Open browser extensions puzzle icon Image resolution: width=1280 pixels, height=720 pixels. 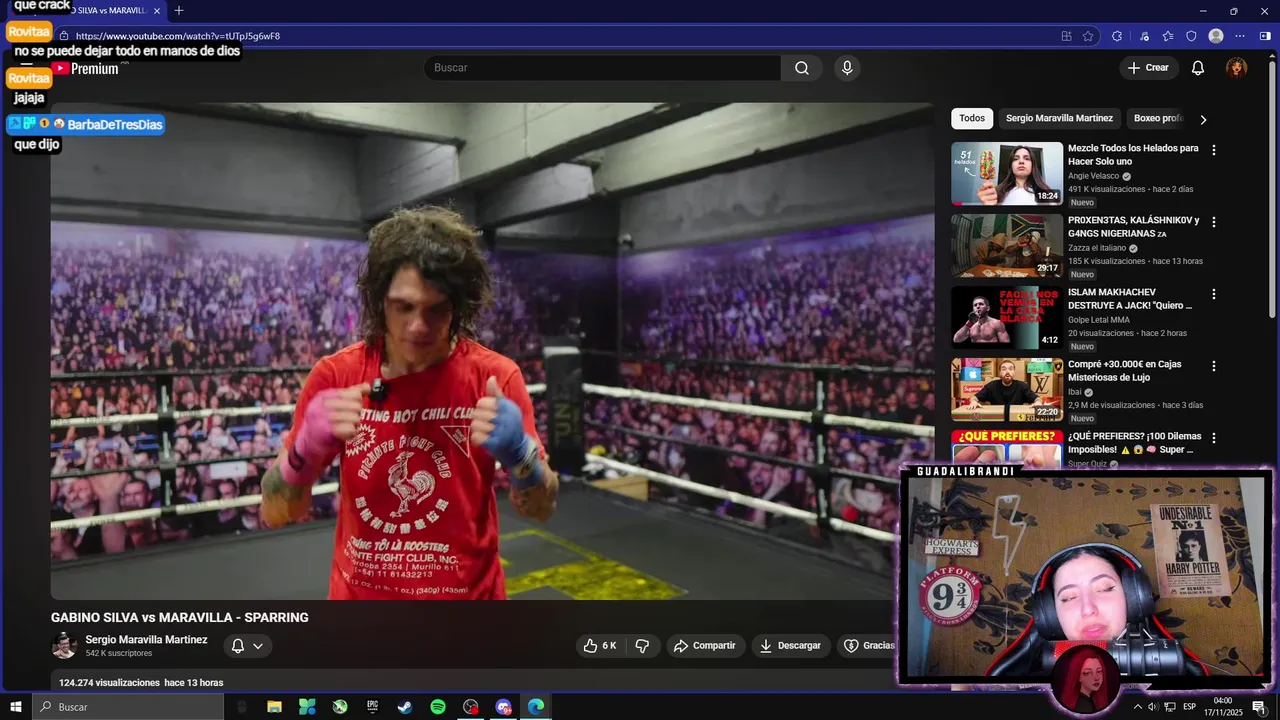click(1117, 36)
